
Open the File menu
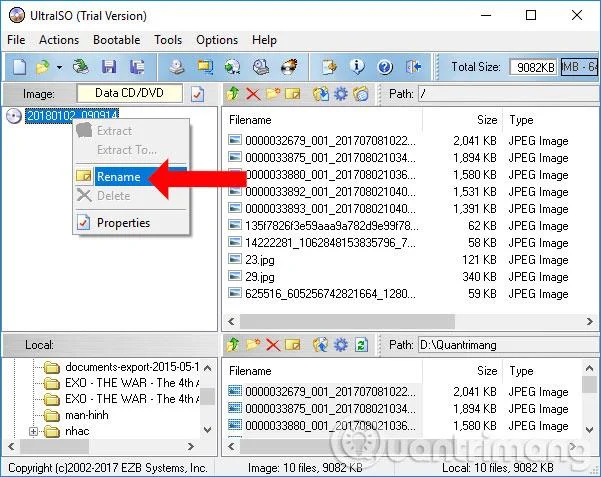click(x=16, y=40)
